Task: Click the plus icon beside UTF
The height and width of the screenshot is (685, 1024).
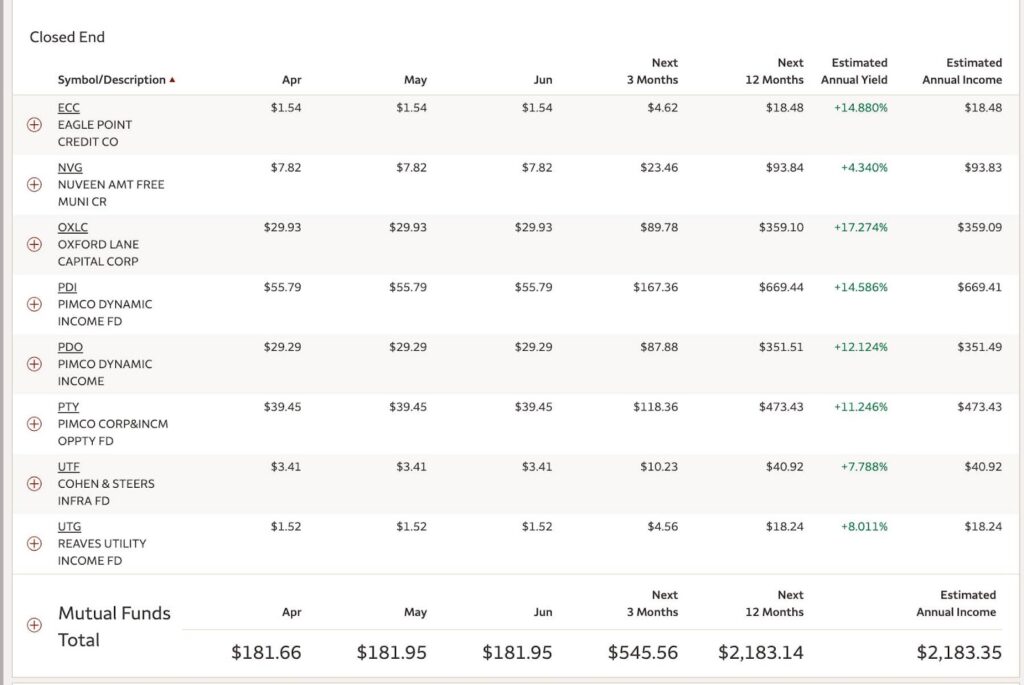Action: point(34,484)
